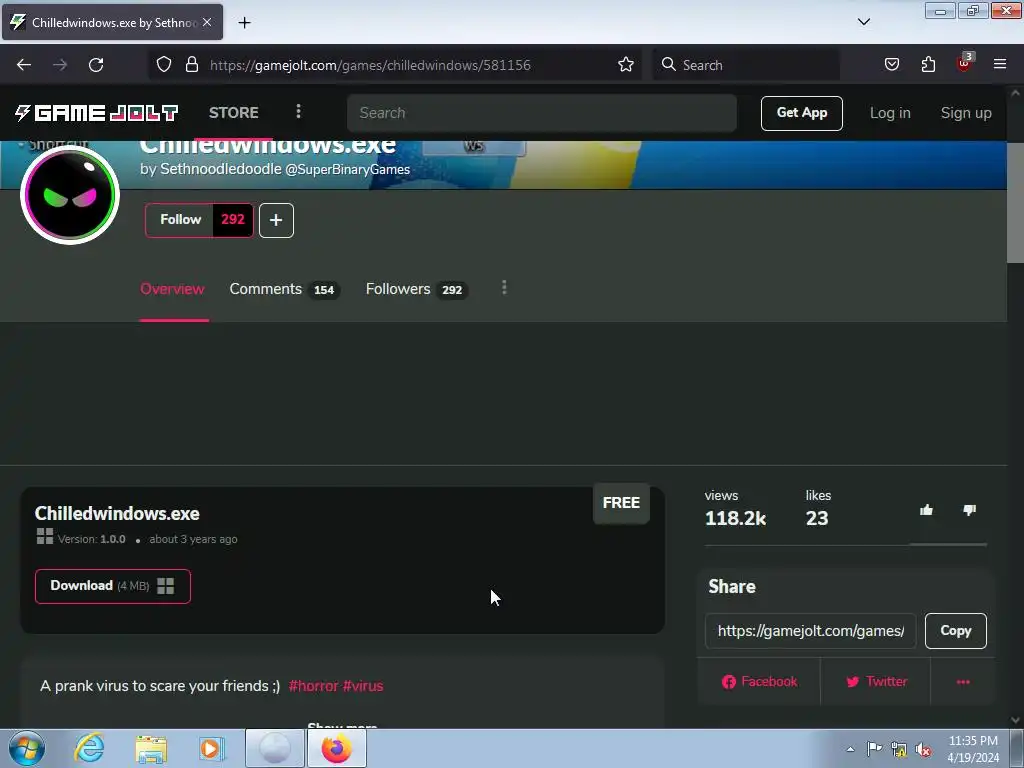Click the Get App button
Viewport: 1024px width, 768px height.
click(x=801, y=113)
